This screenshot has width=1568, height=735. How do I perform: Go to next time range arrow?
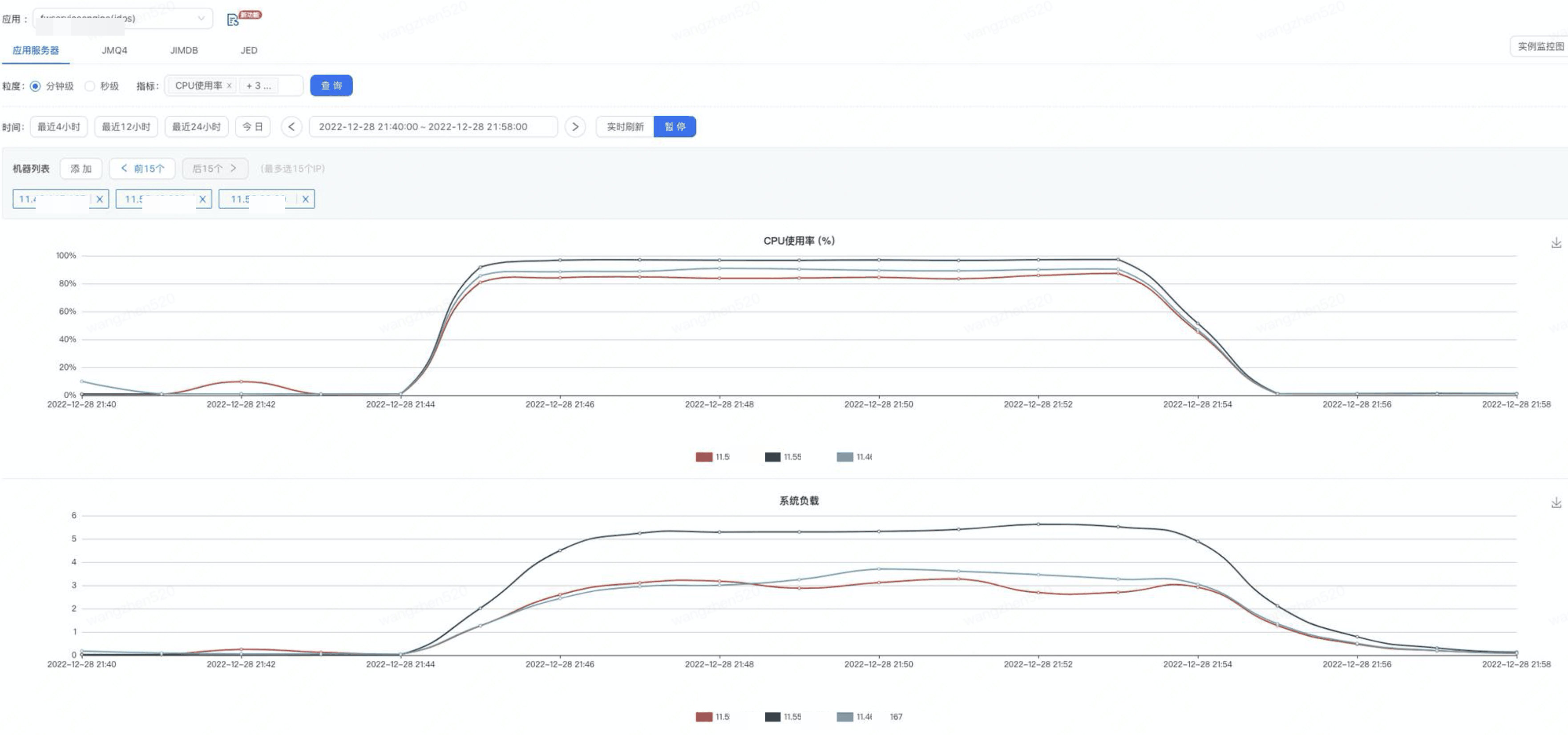coord(574,126)
